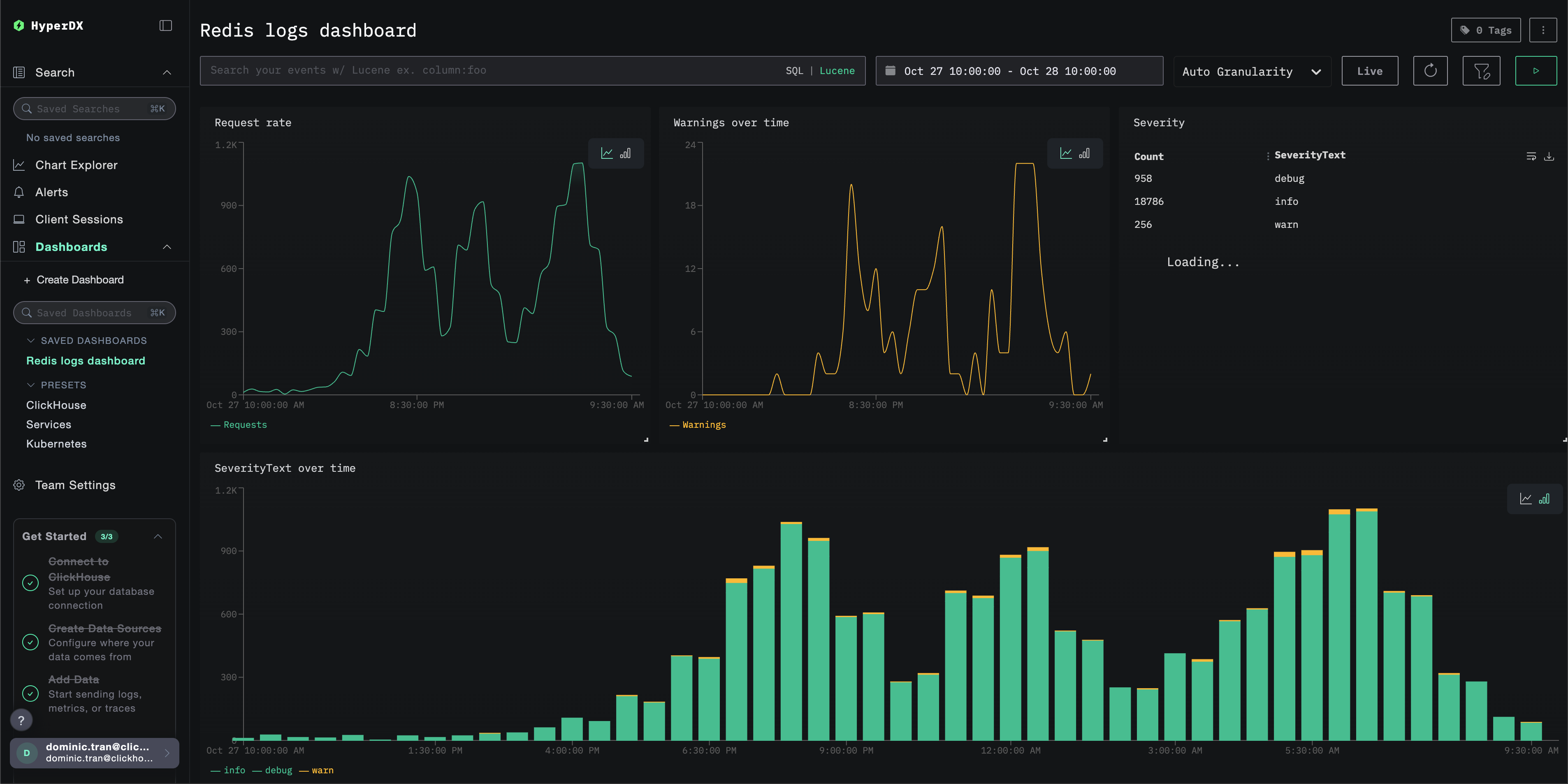1568x784 pixels.
Task: Open the dashboard three-dot options menu
Action: (x=1544, y=29)
